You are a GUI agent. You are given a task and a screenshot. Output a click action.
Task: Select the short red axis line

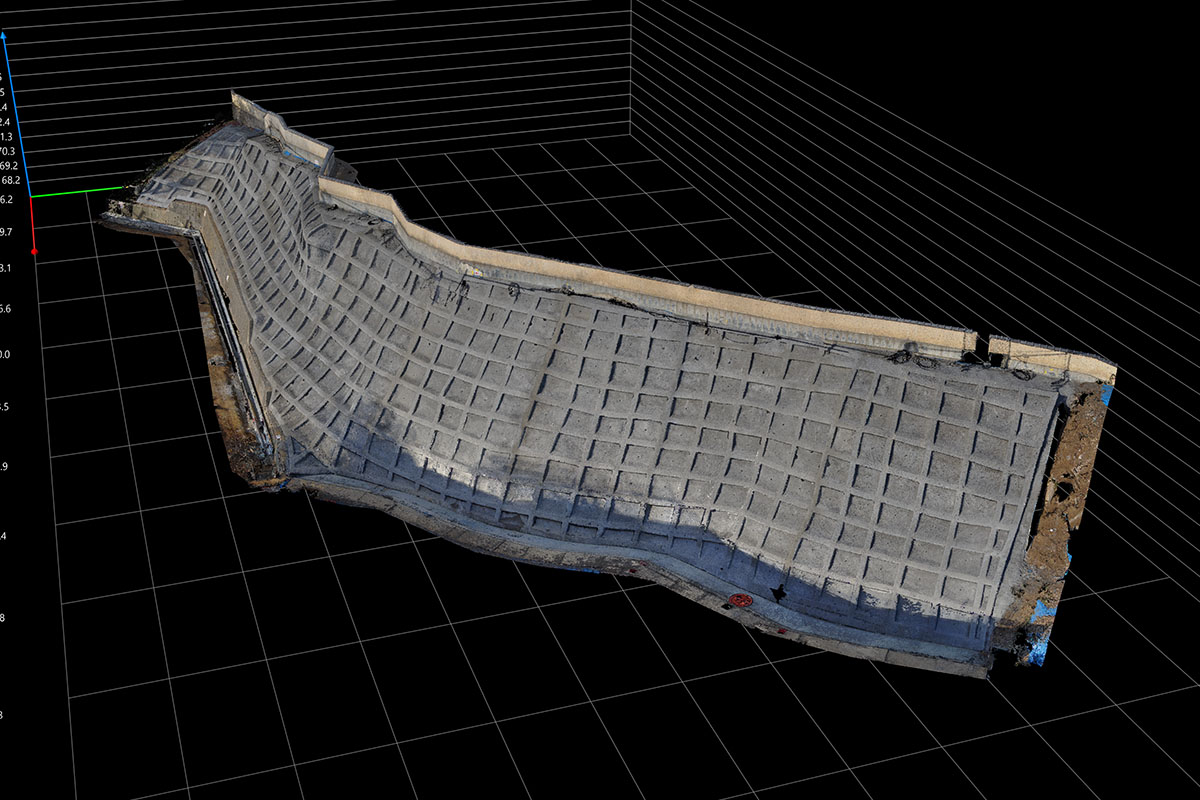tap(32, 224)
